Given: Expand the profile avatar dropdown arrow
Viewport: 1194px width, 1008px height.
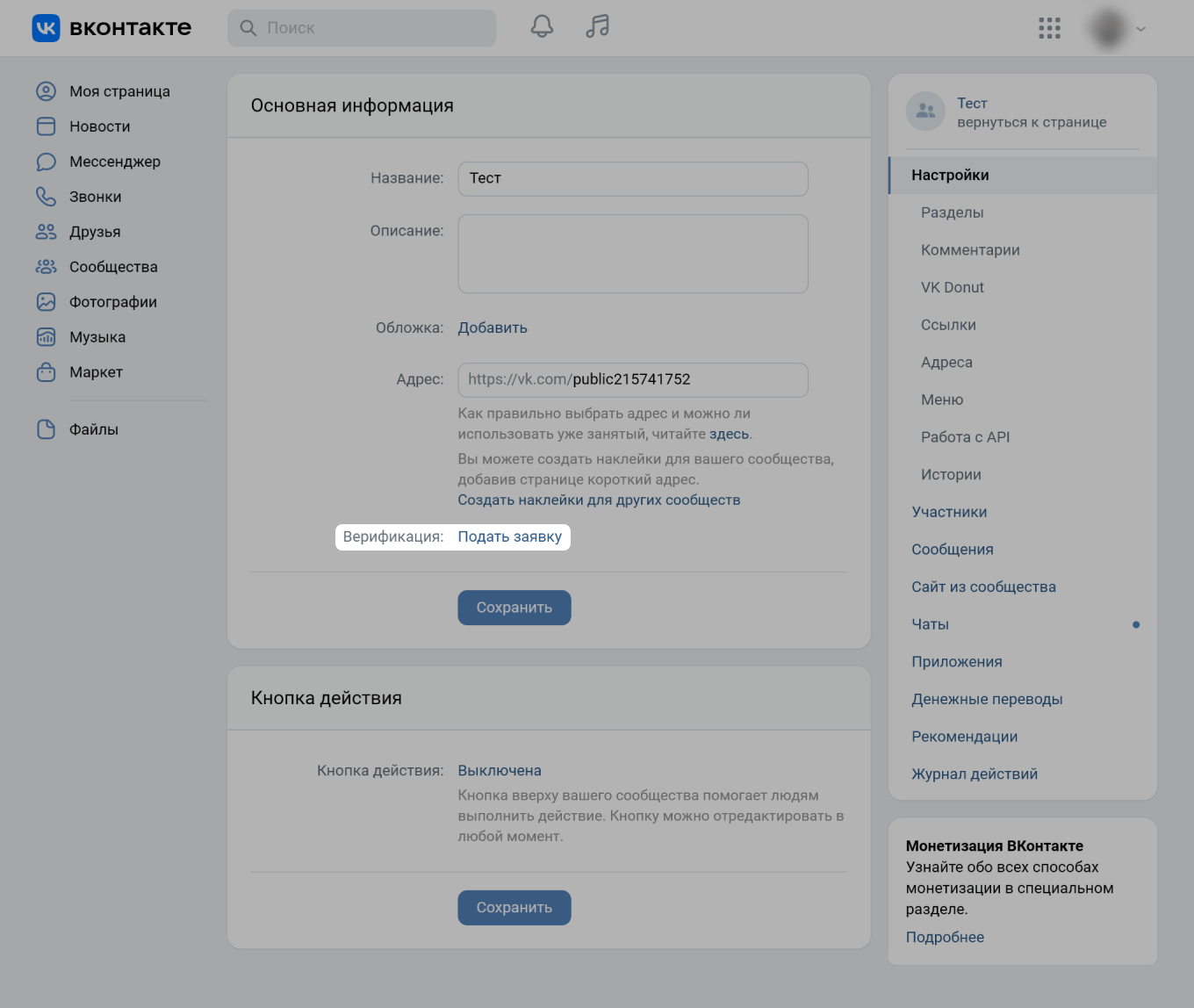Looking at the screenshot, I should pos(1140,29).
